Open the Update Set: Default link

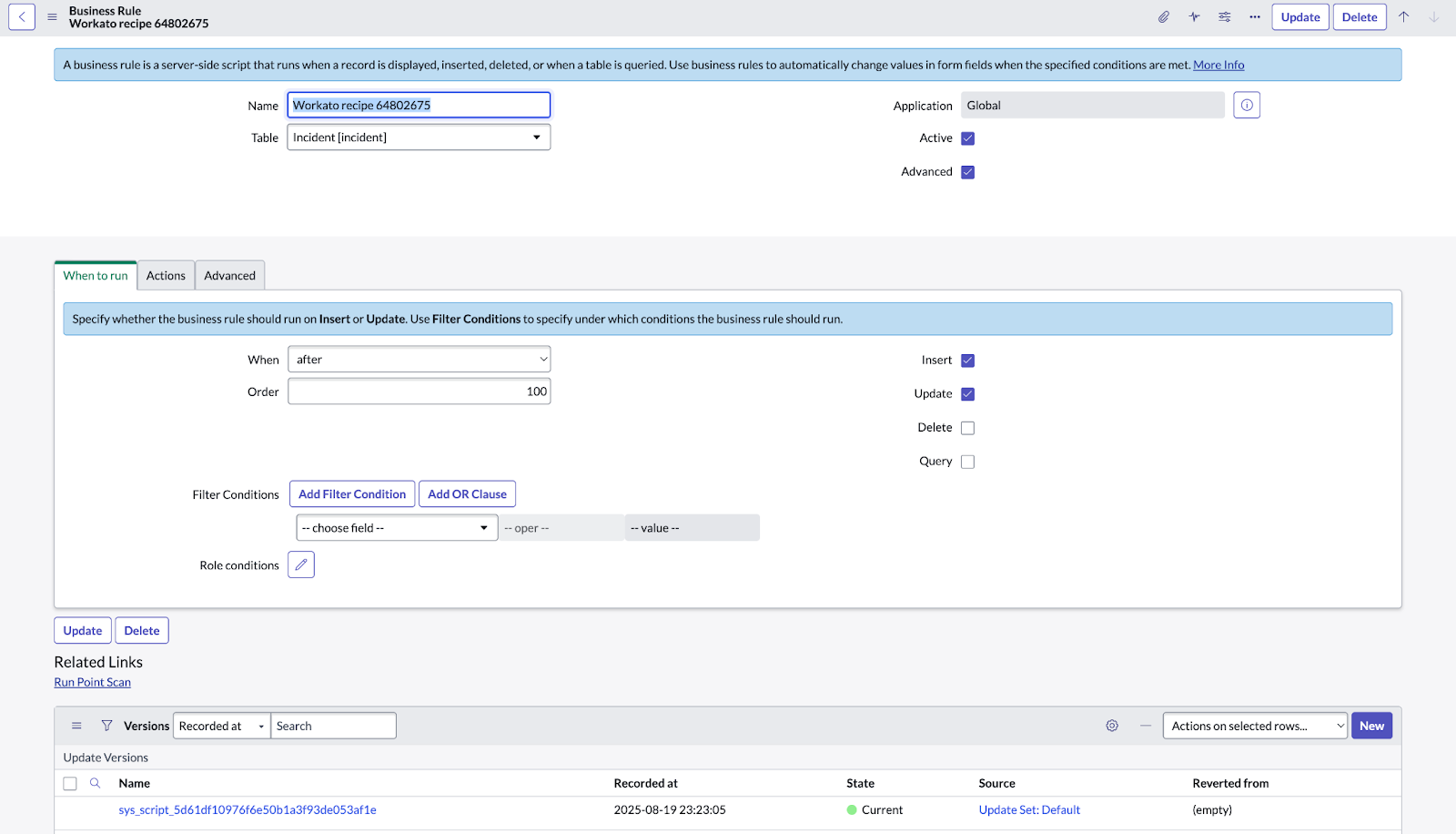[1029, 809]
